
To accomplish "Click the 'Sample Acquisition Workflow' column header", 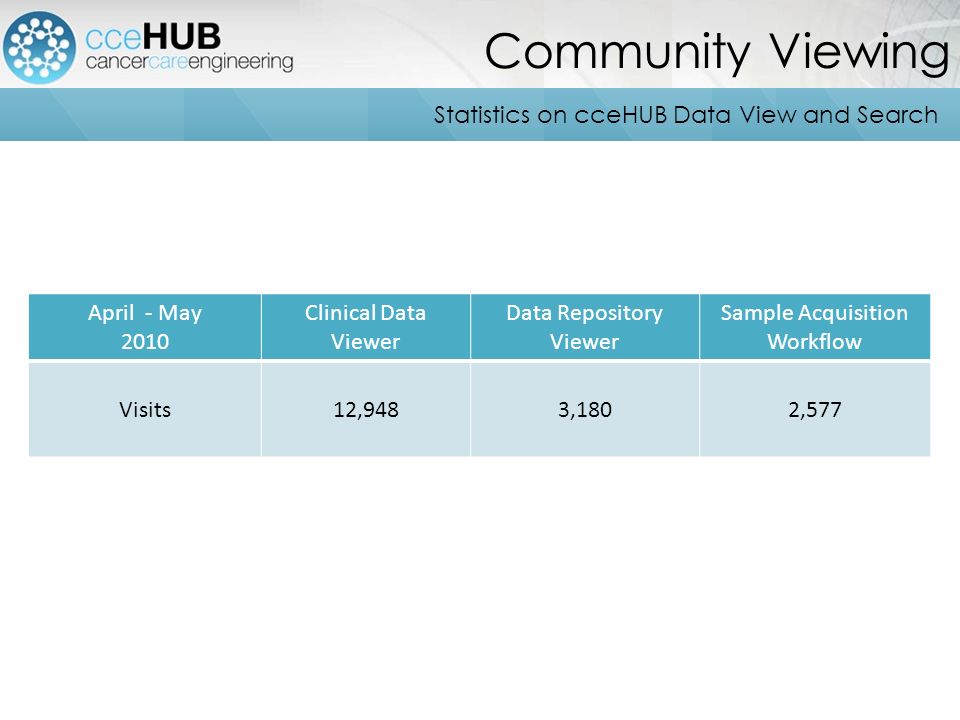I will coord(815,326).
